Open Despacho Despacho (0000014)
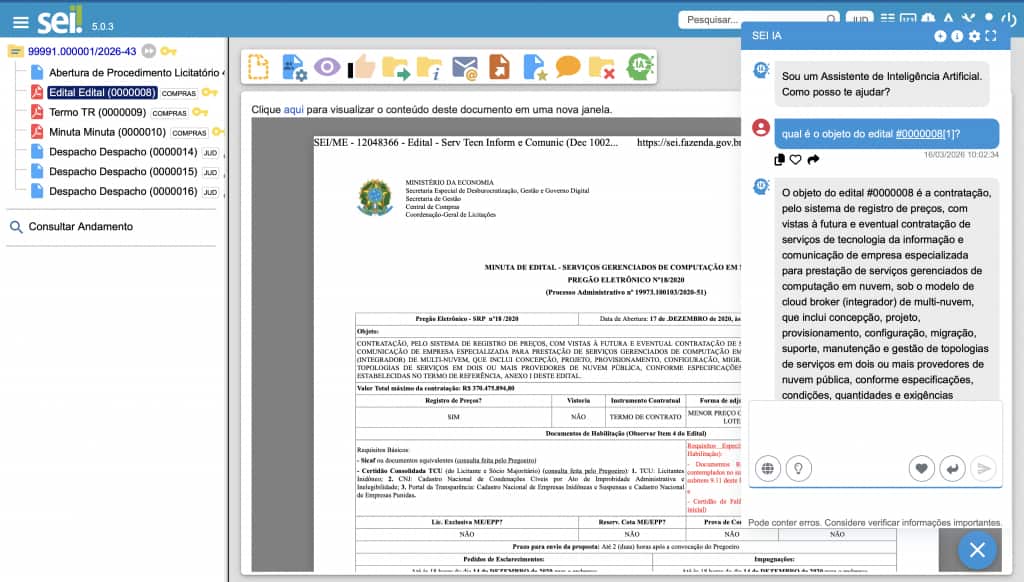Image resolution: width=1024 pixels, height=582 pixels. coord(123,152)
